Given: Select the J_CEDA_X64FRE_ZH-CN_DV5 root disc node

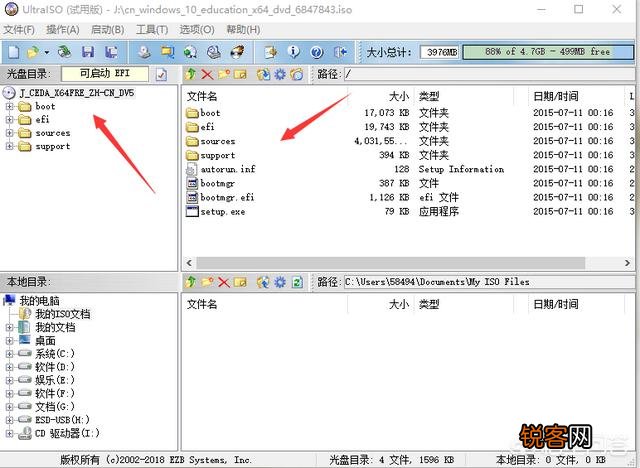Looking at the screenshot, I should point(77,93).
